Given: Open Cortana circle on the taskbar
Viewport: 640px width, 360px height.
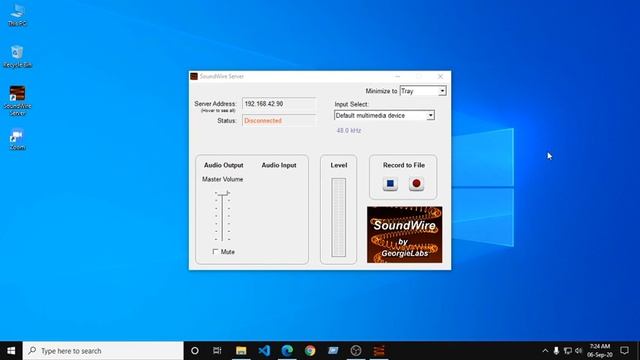Looking at the screenshot, I should point(195,351).
